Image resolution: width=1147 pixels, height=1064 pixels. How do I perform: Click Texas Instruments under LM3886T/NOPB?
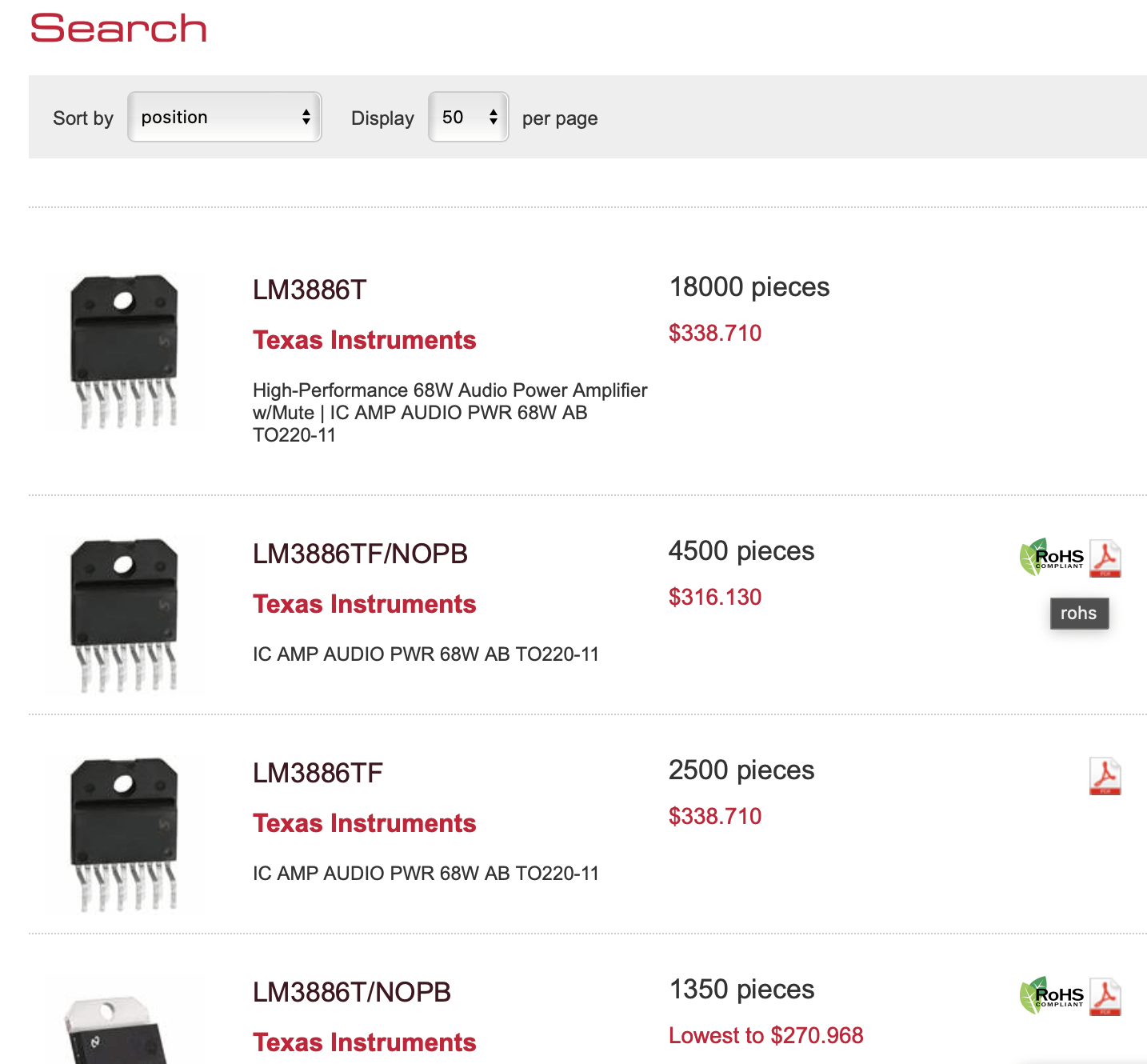(x=365, y=1042)
